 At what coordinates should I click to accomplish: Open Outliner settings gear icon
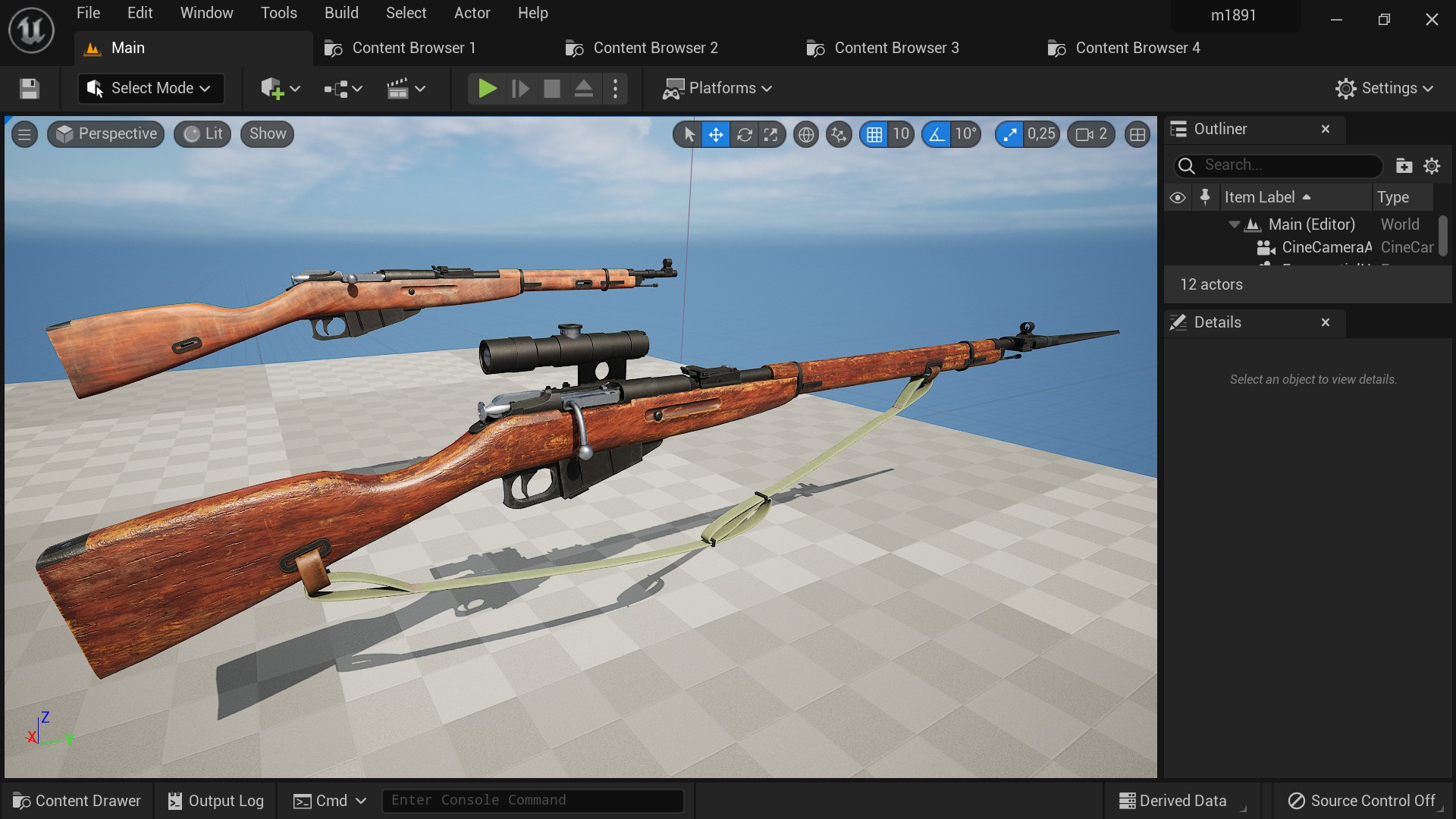pos(1432,165)
